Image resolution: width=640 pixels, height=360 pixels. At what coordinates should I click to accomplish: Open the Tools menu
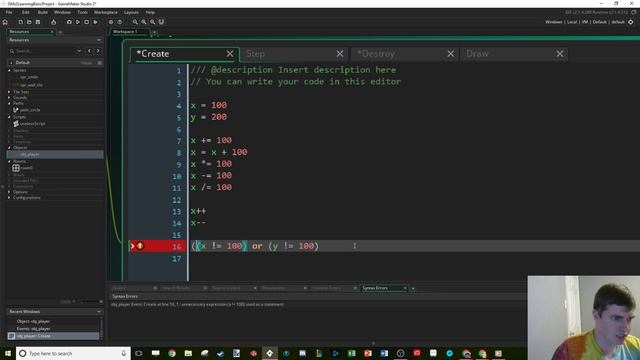(x=82, y=12)
